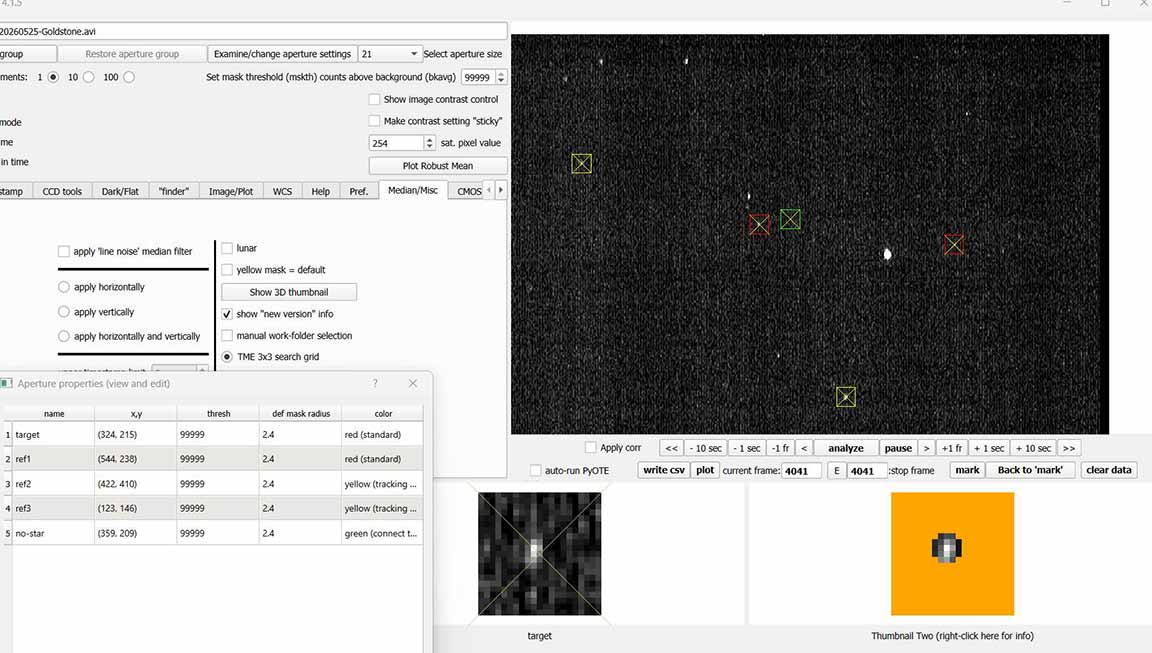This screenshot has height=653, width=1152.
Task: Click the stop frame field showing 4041
Action: [x=867, y=471]
